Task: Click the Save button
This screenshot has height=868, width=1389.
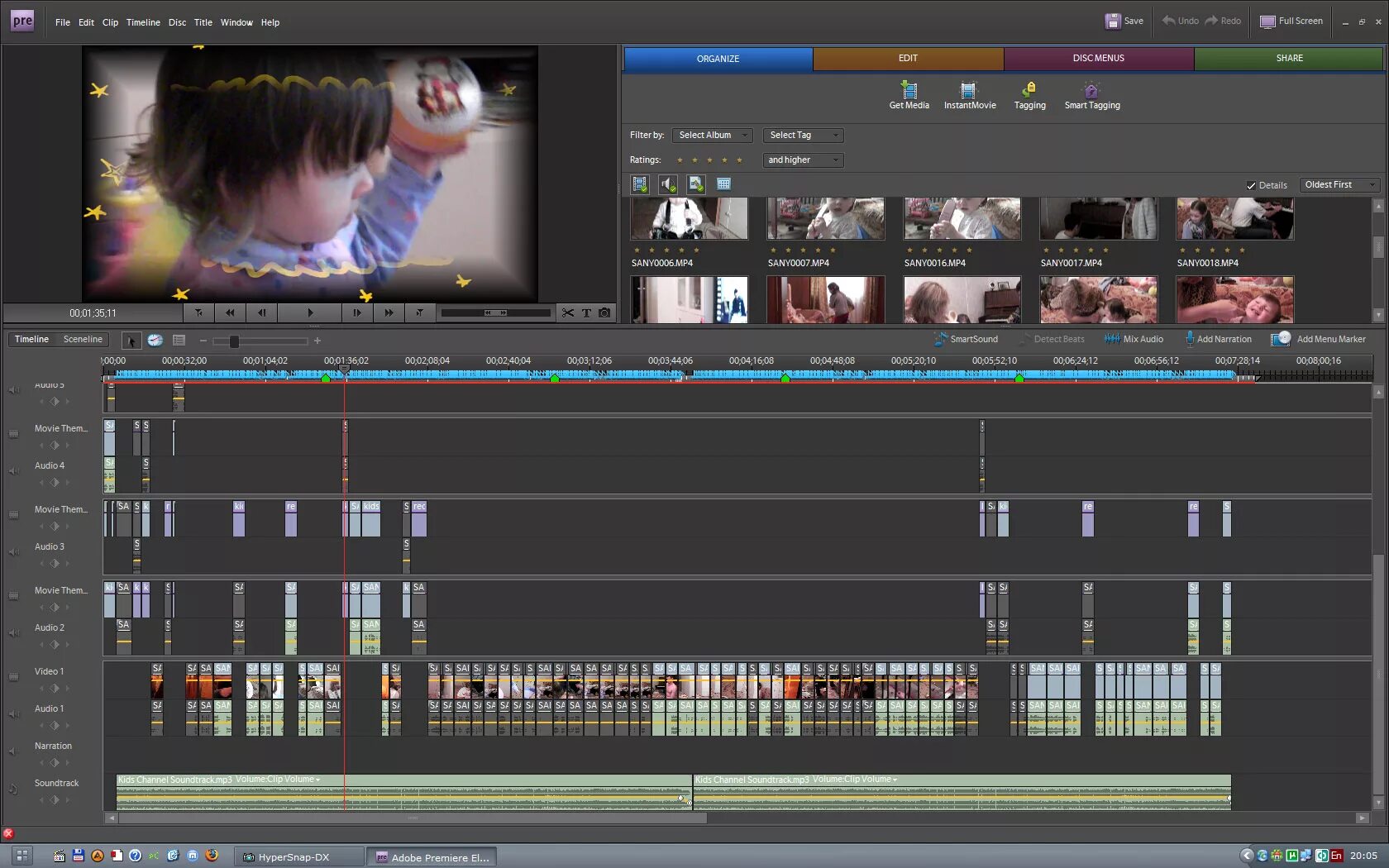Action: (x=1124, y=21)
